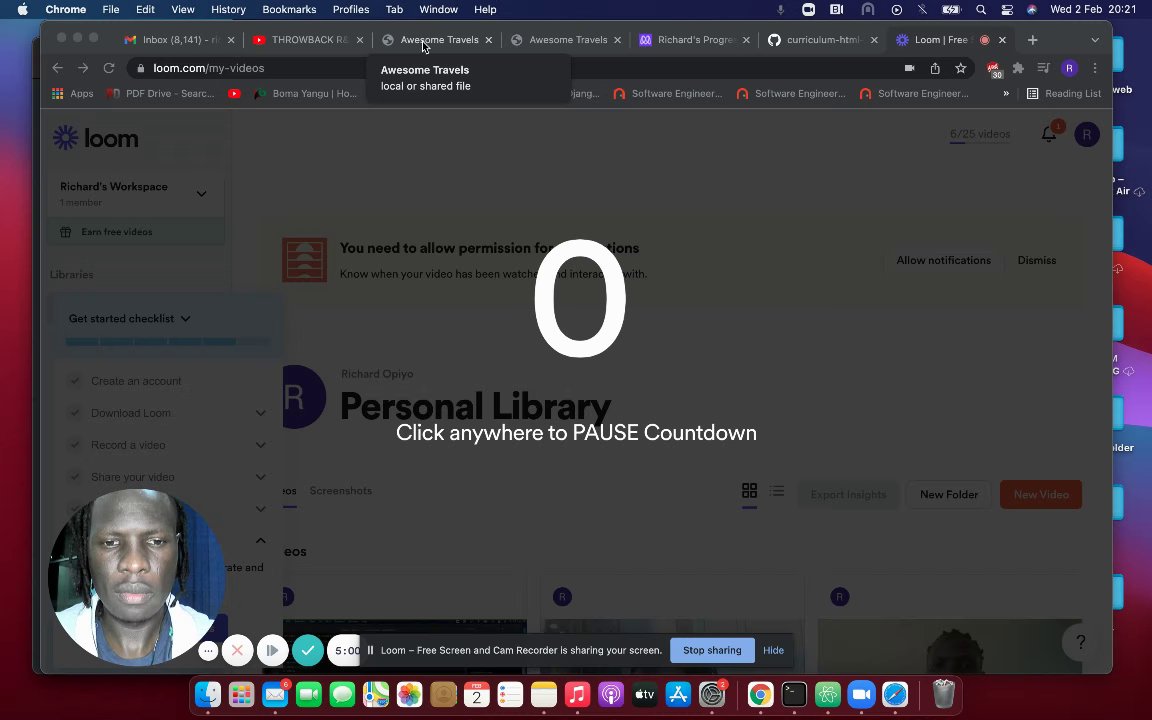Open the Chrome extensions puzzle icon
The height and width of the screenshot is (720, 1152).
tap(1018, 68)
